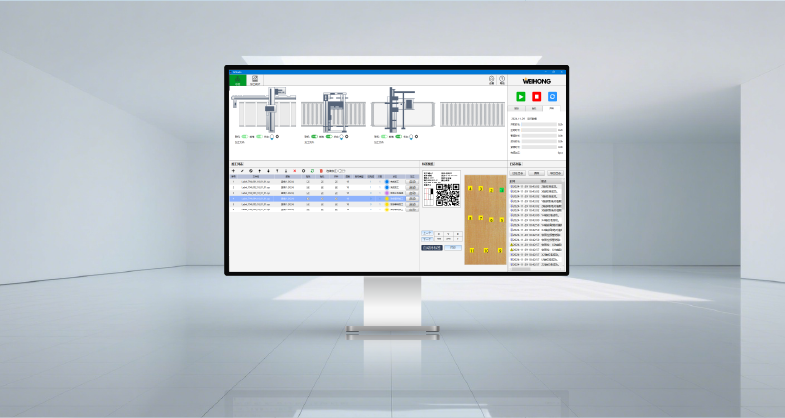
Task: Toggle first green switch under left machine
Action: tap(246, 137)
